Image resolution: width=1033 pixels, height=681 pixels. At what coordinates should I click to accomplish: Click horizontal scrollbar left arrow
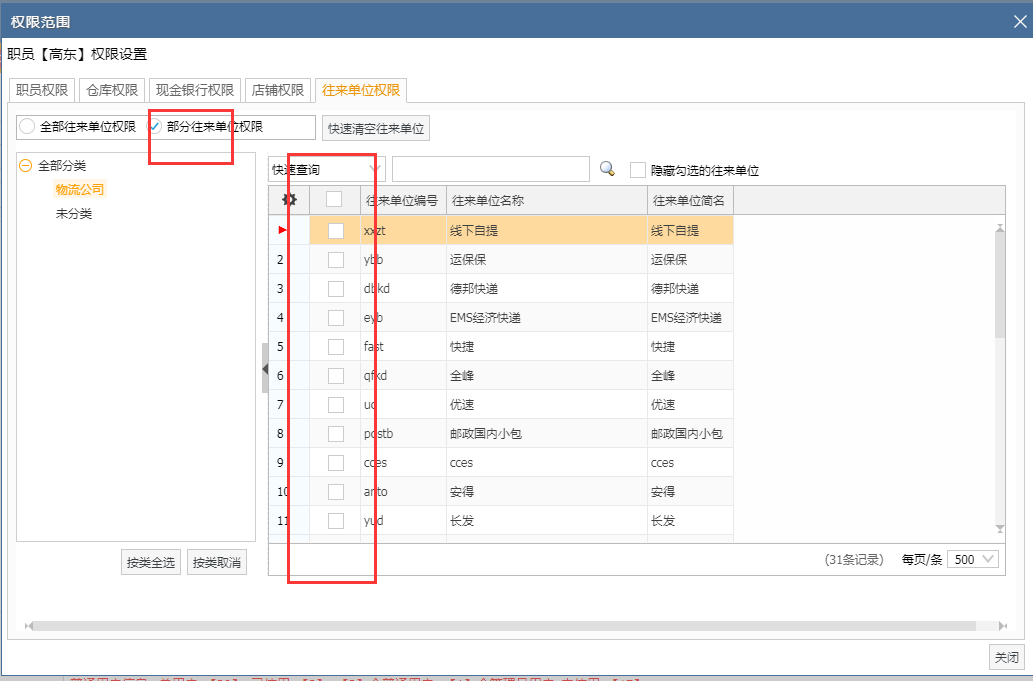tap(28, 626)
